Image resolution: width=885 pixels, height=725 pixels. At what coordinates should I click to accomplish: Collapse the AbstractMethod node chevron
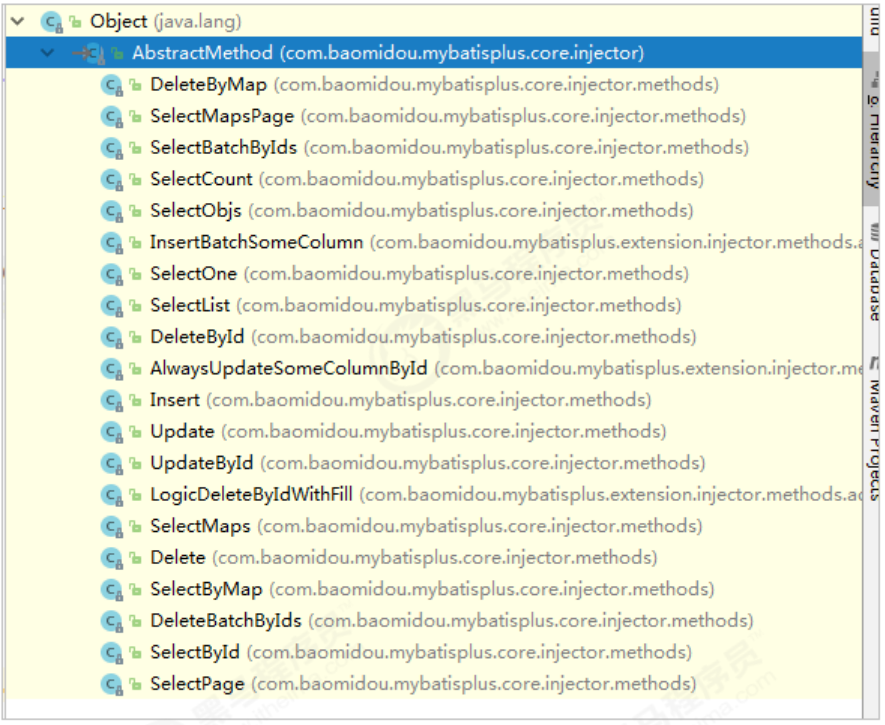click(x=47, y=53)
